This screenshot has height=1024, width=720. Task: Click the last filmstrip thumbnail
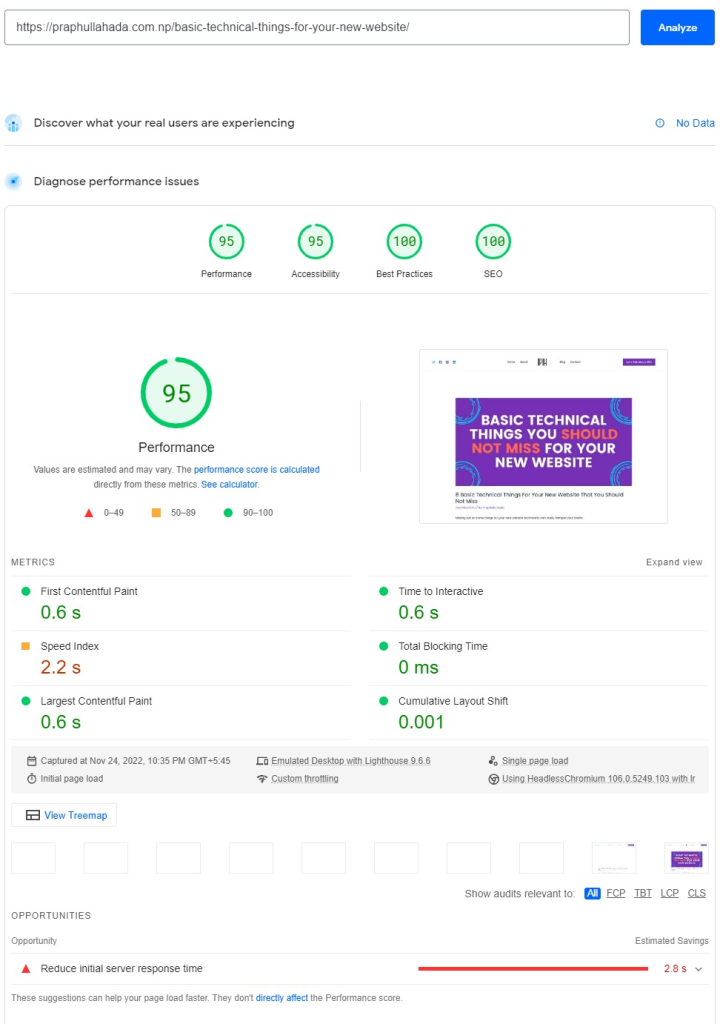pyautogui.click(x=686, y=858)
